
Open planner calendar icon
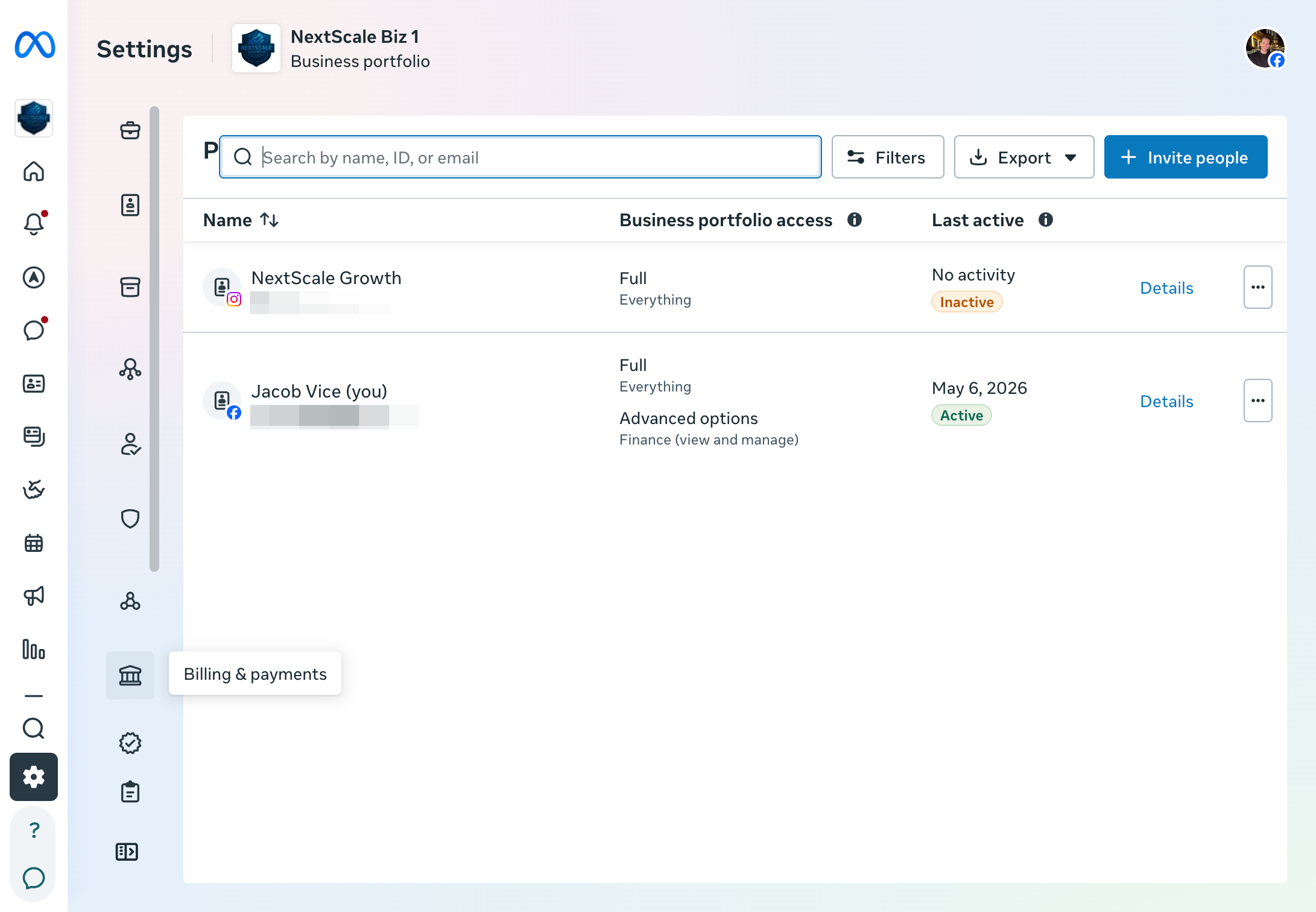(34, 543)
